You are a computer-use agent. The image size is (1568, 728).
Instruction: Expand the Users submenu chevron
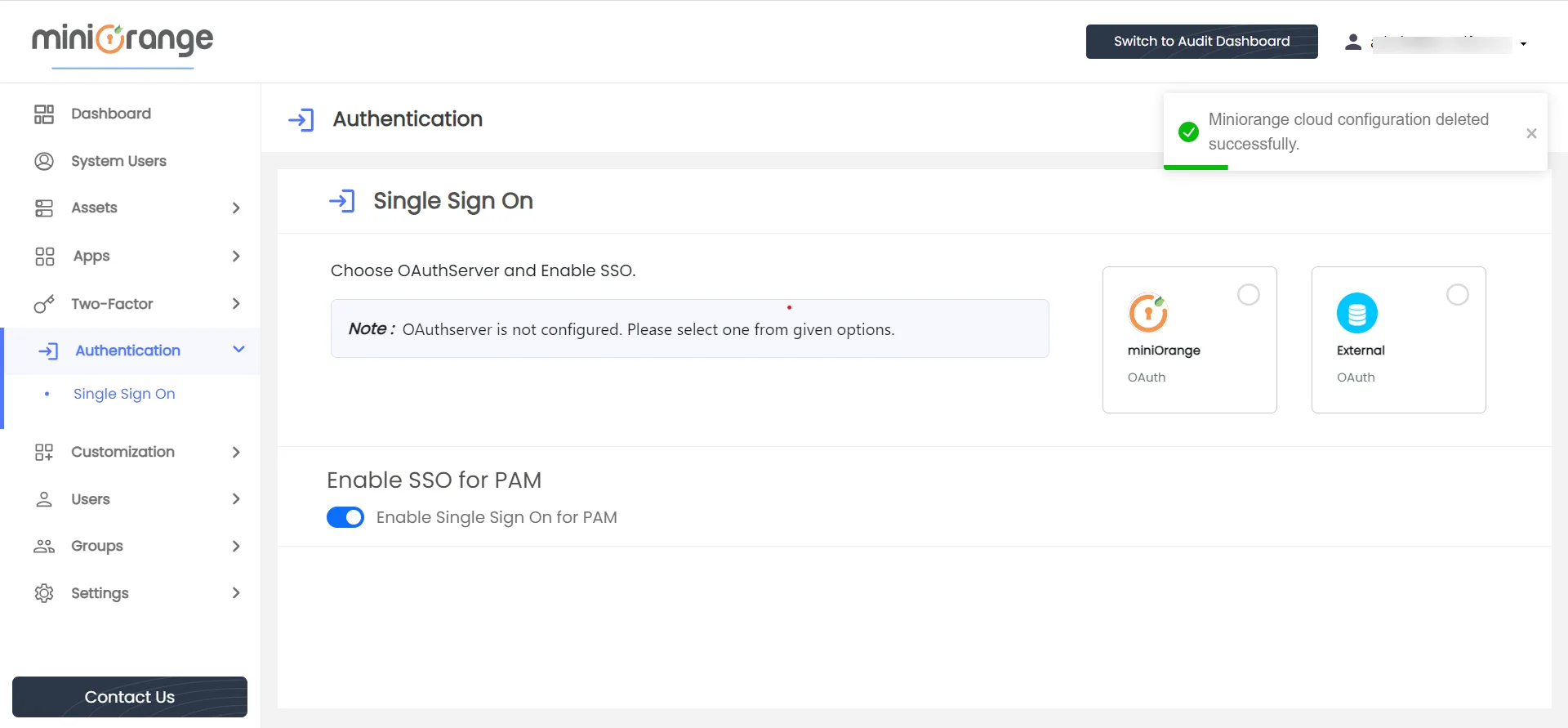[236, 498]
